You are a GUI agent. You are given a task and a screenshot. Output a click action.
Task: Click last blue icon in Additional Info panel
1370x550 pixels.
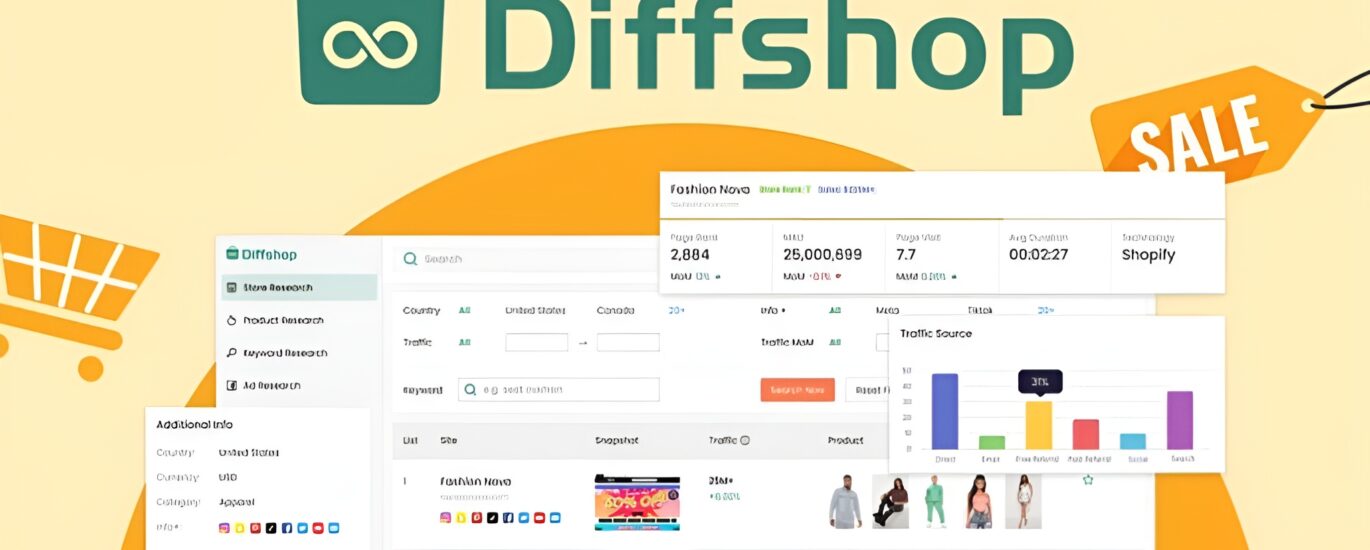pos(334,527)
